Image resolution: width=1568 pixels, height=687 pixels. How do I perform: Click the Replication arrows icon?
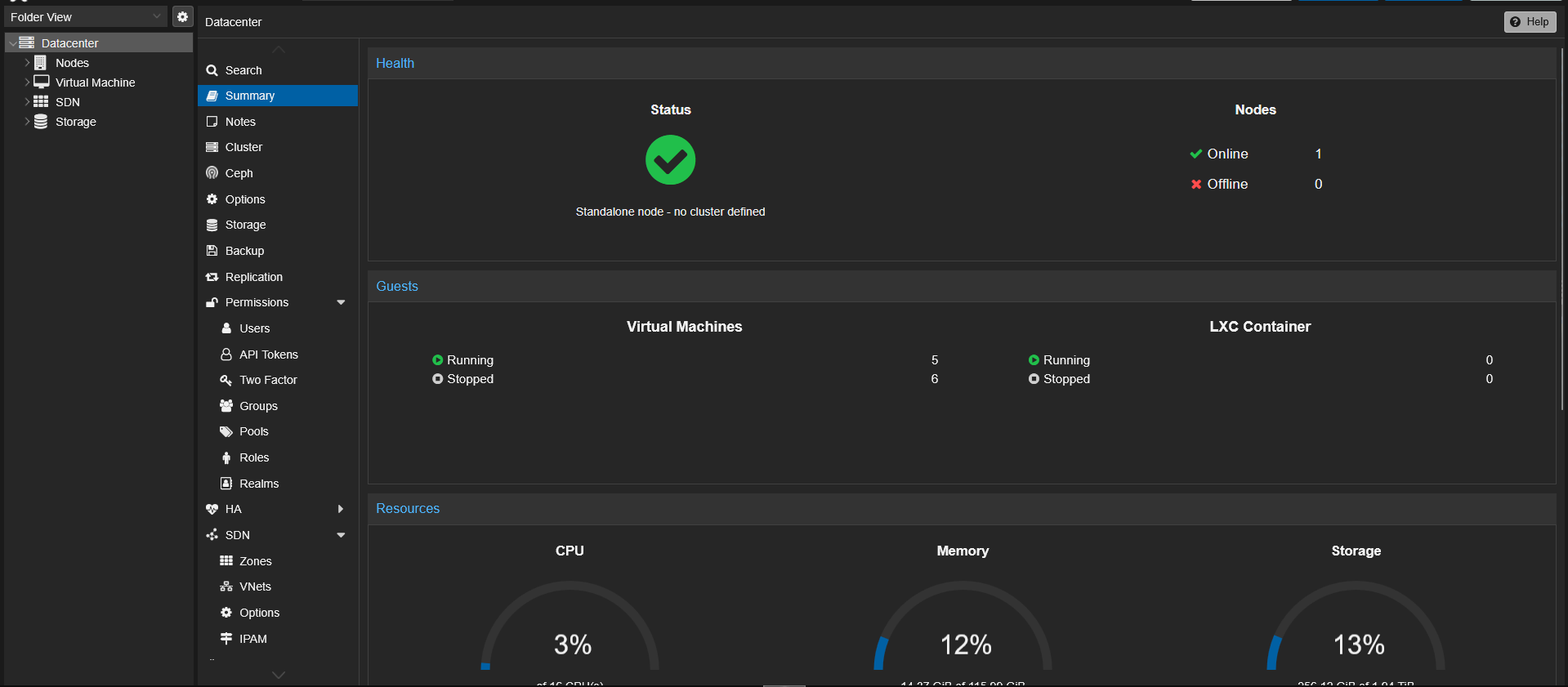(x=212, y=277)
